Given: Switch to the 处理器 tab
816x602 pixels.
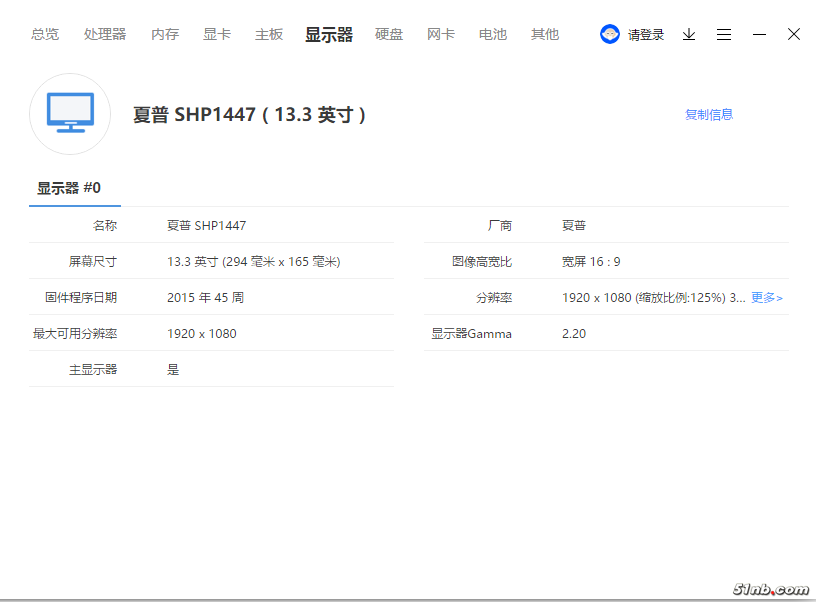Looking at the screenshot, I should pos(105,34).
